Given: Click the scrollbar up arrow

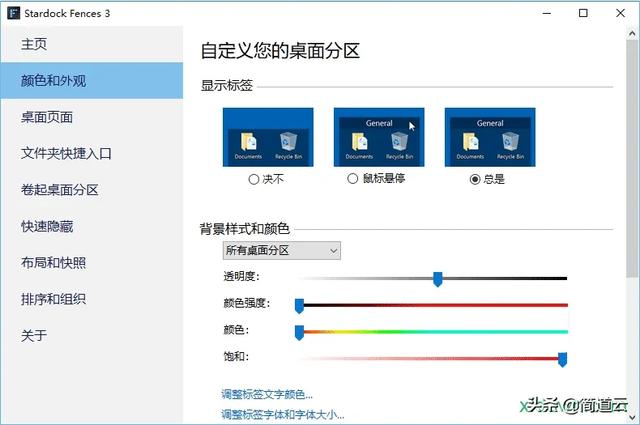Looking at the screenshot, I should click(632, 34).
